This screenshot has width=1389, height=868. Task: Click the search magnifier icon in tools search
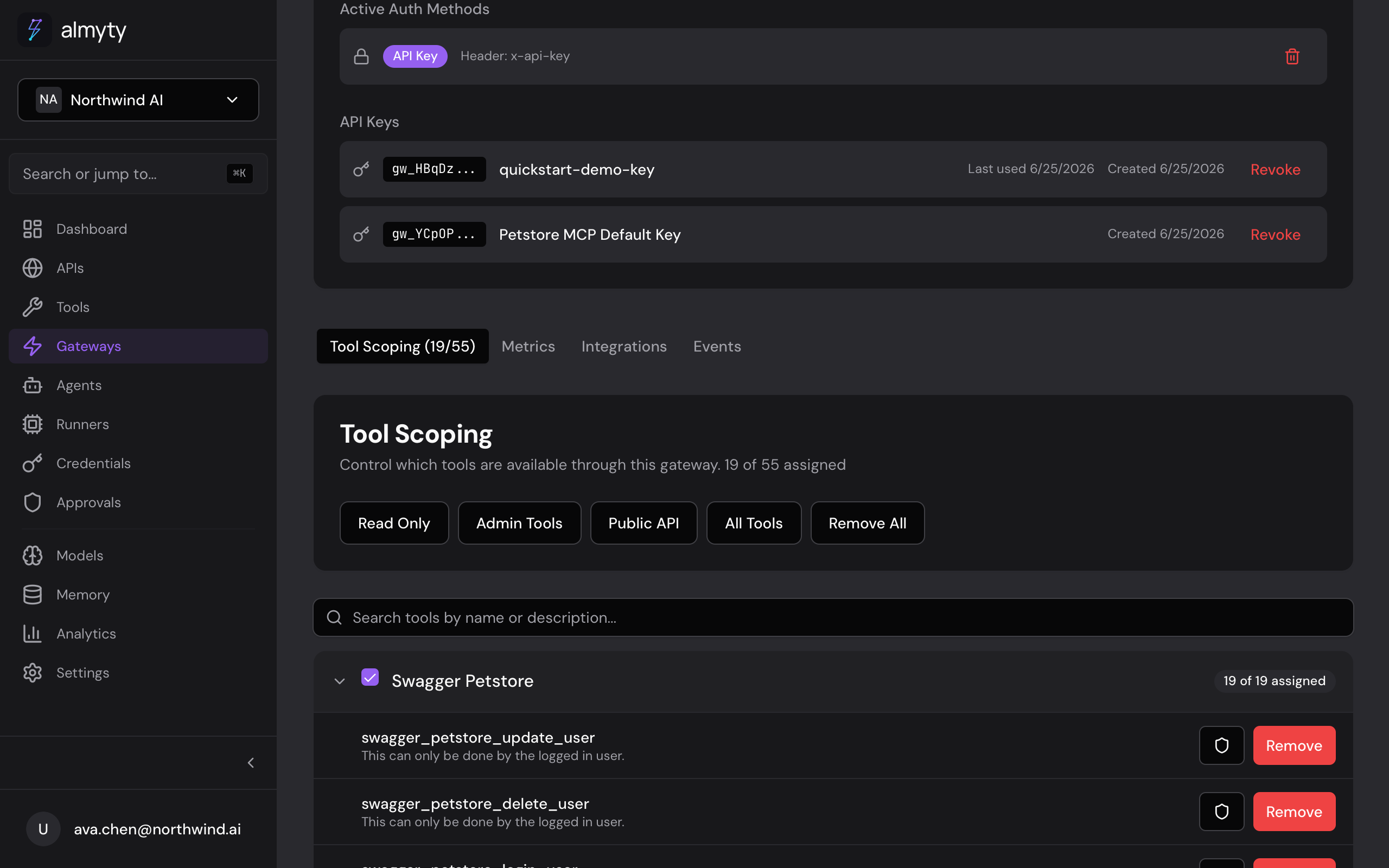coord(334,618)
